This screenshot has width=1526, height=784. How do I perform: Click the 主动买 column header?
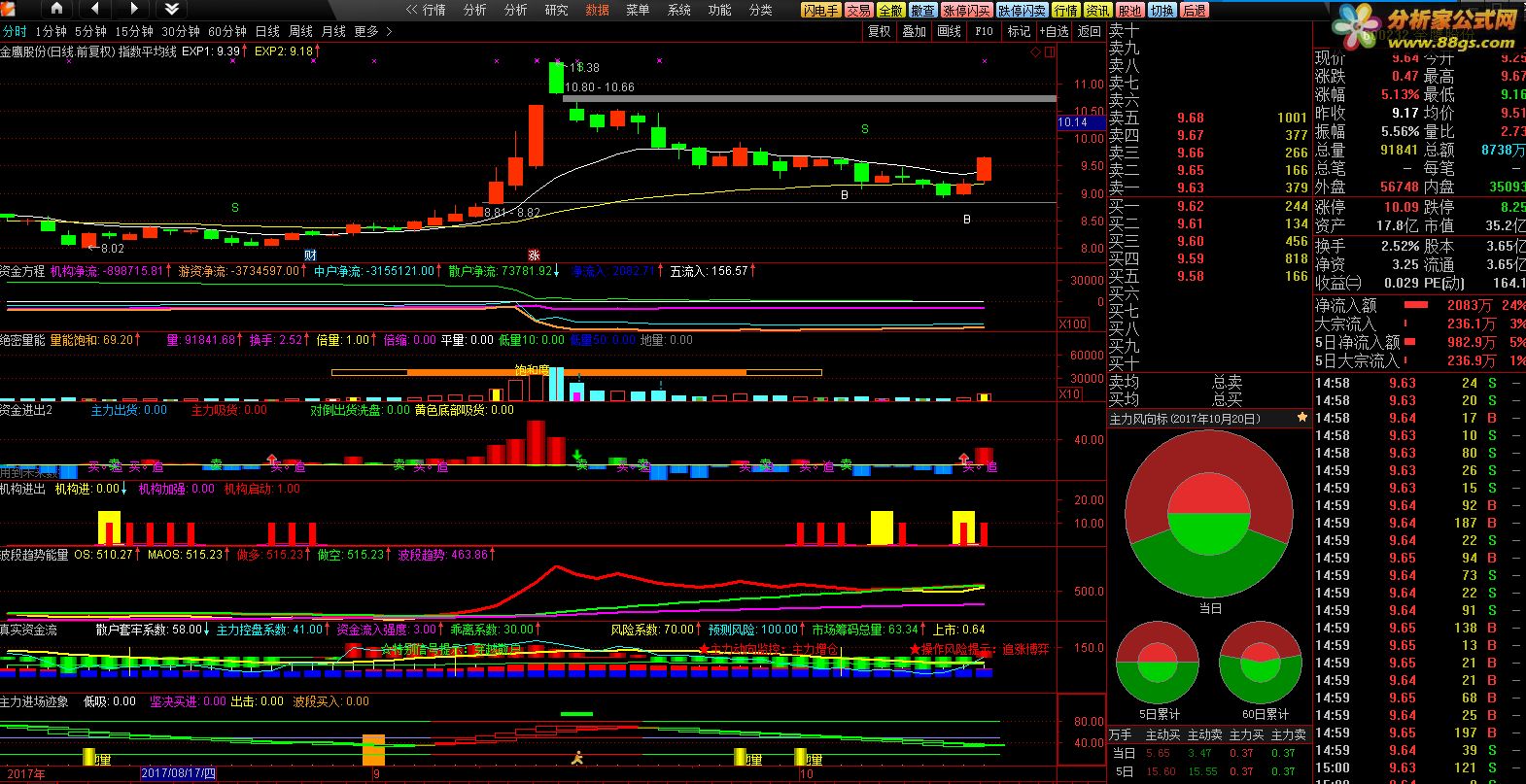[x=1162, y=734]
